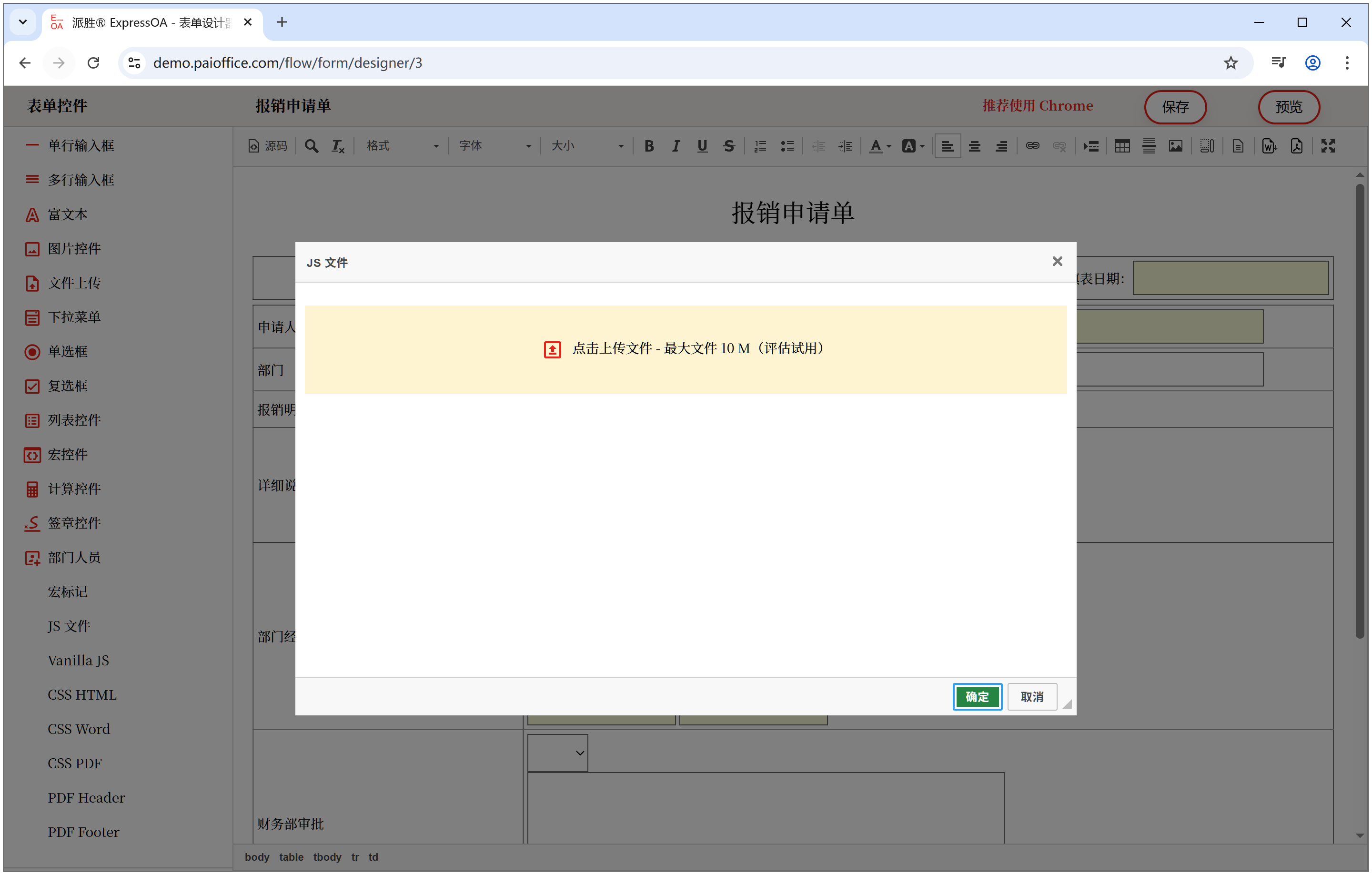Click the 取消 cancel button

click(1031, 696)
